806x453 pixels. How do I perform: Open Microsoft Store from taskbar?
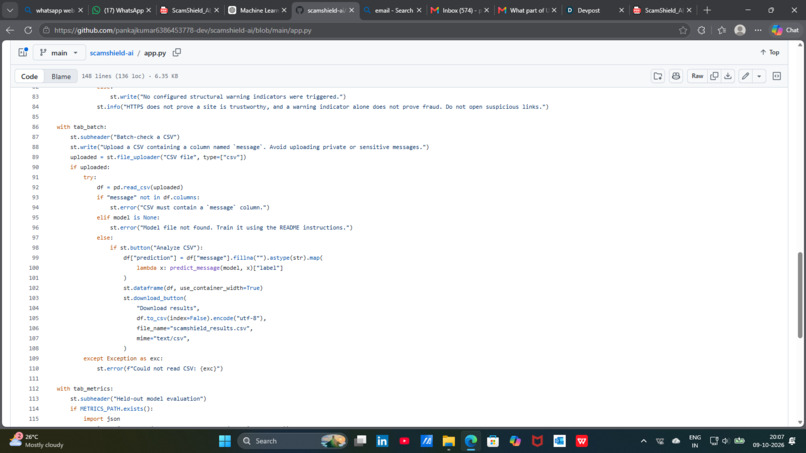493,441
